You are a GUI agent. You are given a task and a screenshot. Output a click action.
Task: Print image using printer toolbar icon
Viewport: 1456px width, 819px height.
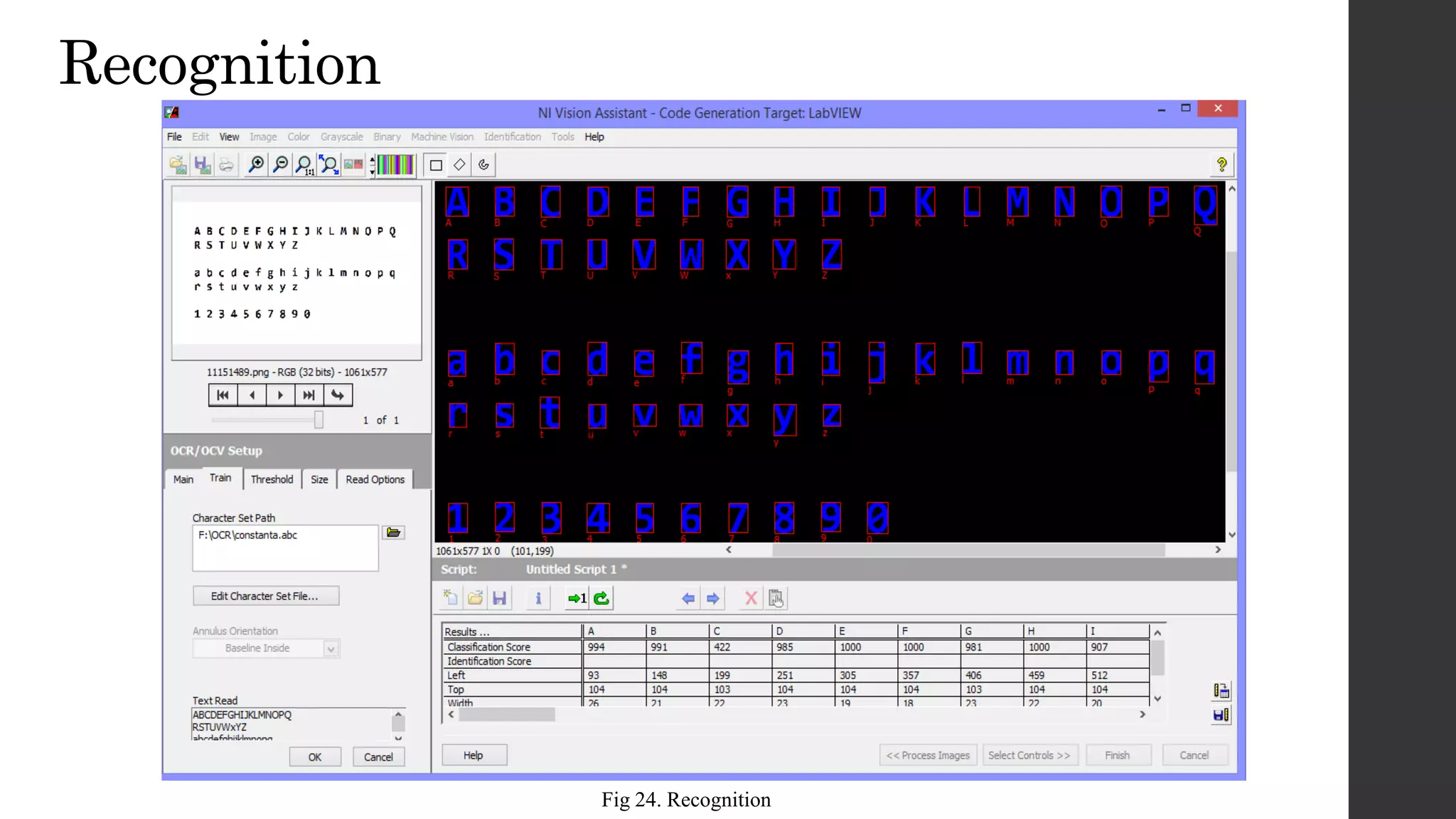click(x=226, y=165)
